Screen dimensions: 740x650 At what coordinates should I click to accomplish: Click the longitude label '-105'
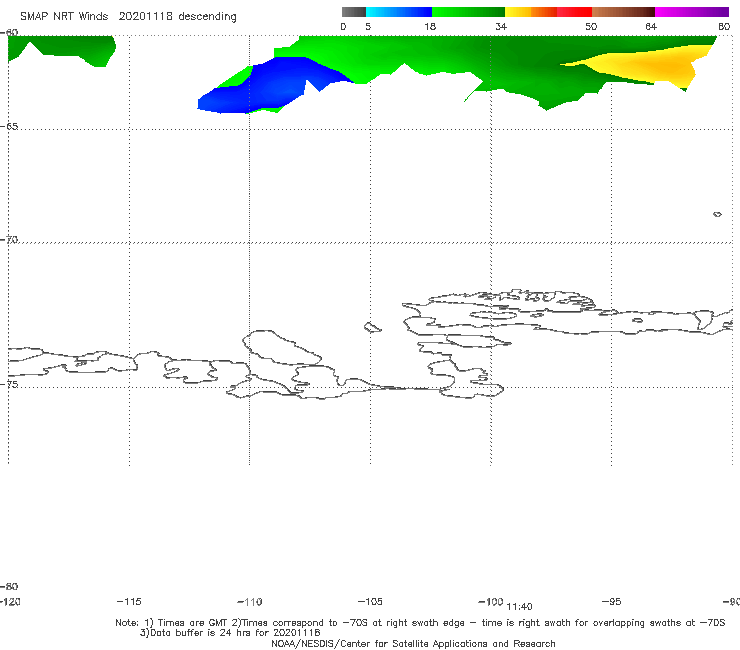coord(370,602)
